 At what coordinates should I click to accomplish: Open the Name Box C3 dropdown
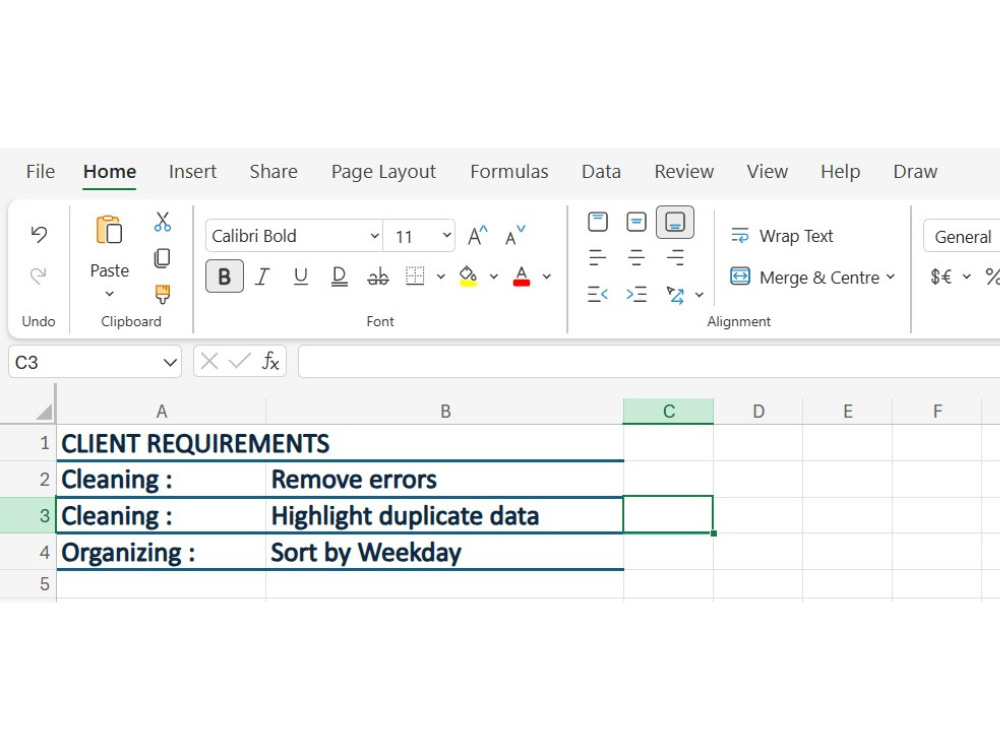coord(170,362)
